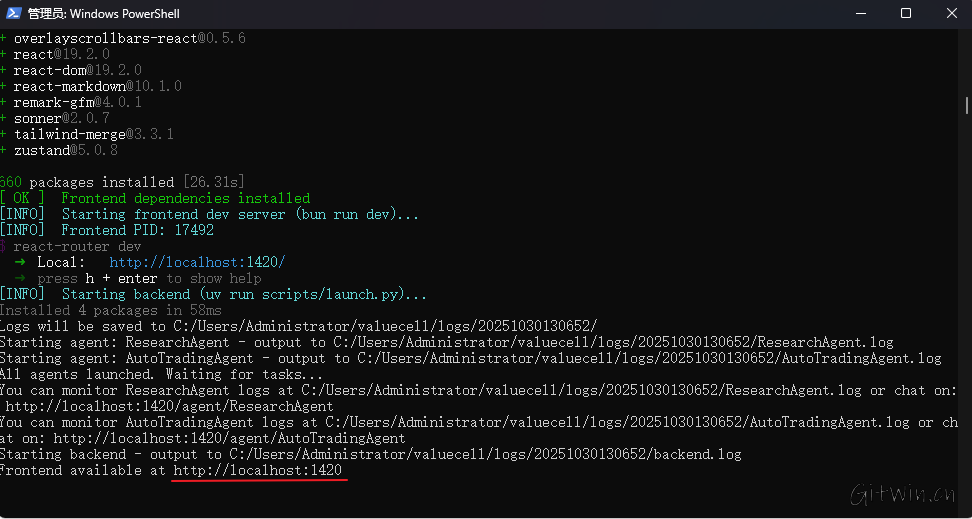Close the Windows PowerShell window
Image resolution: width=972 pixels, height=519 pixels.
(950, 13)
